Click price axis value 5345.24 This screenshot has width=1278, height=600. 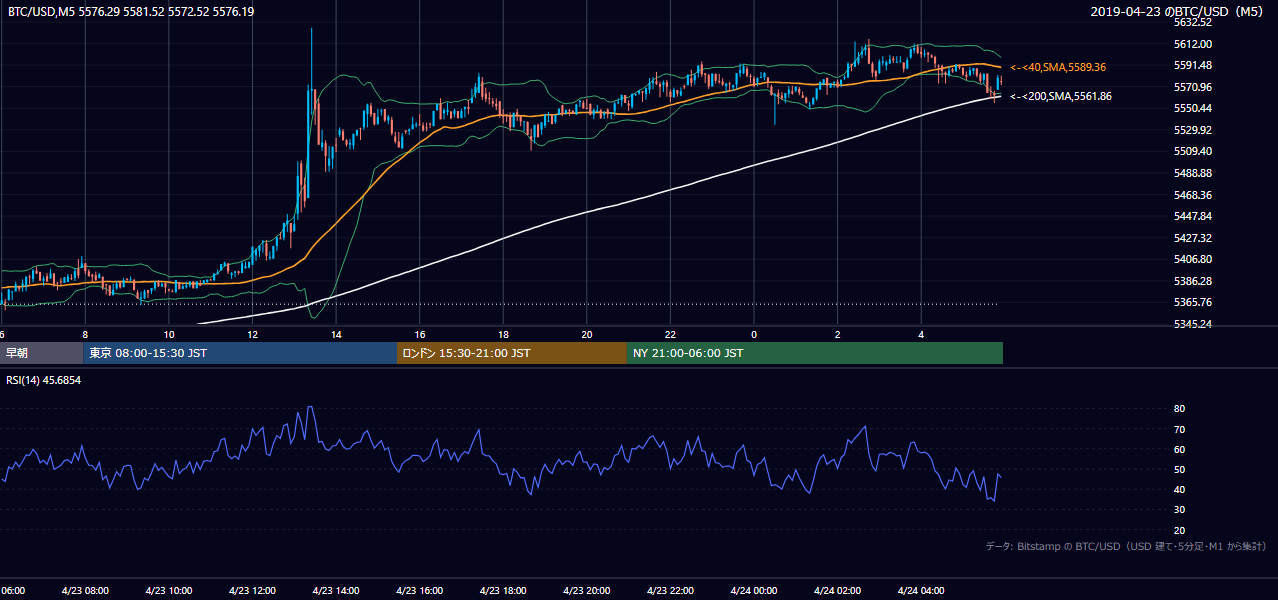pos(1193,324)
